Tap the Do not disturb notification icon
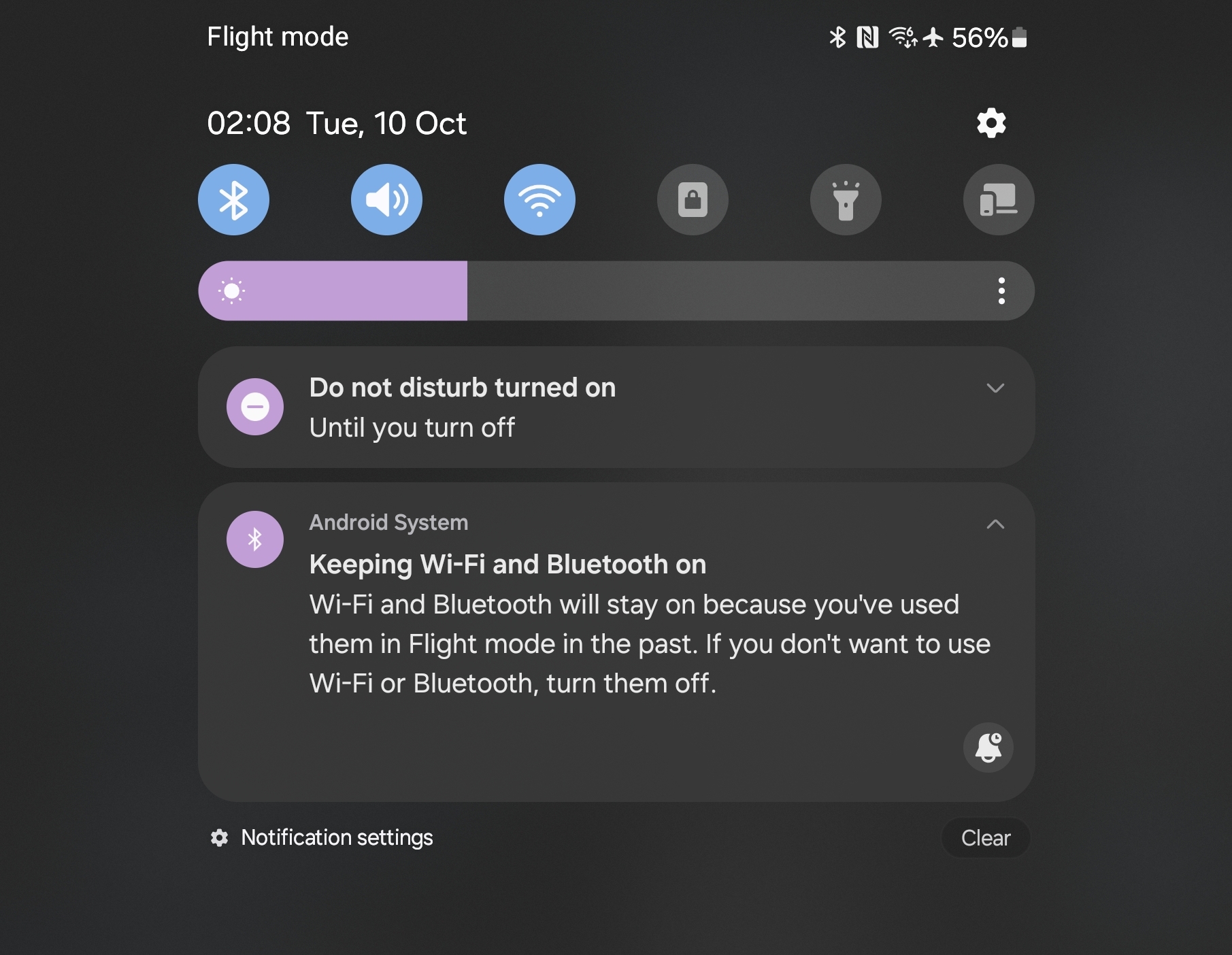The width and height of the screenshot is (1232, 955). coord(255,407)
